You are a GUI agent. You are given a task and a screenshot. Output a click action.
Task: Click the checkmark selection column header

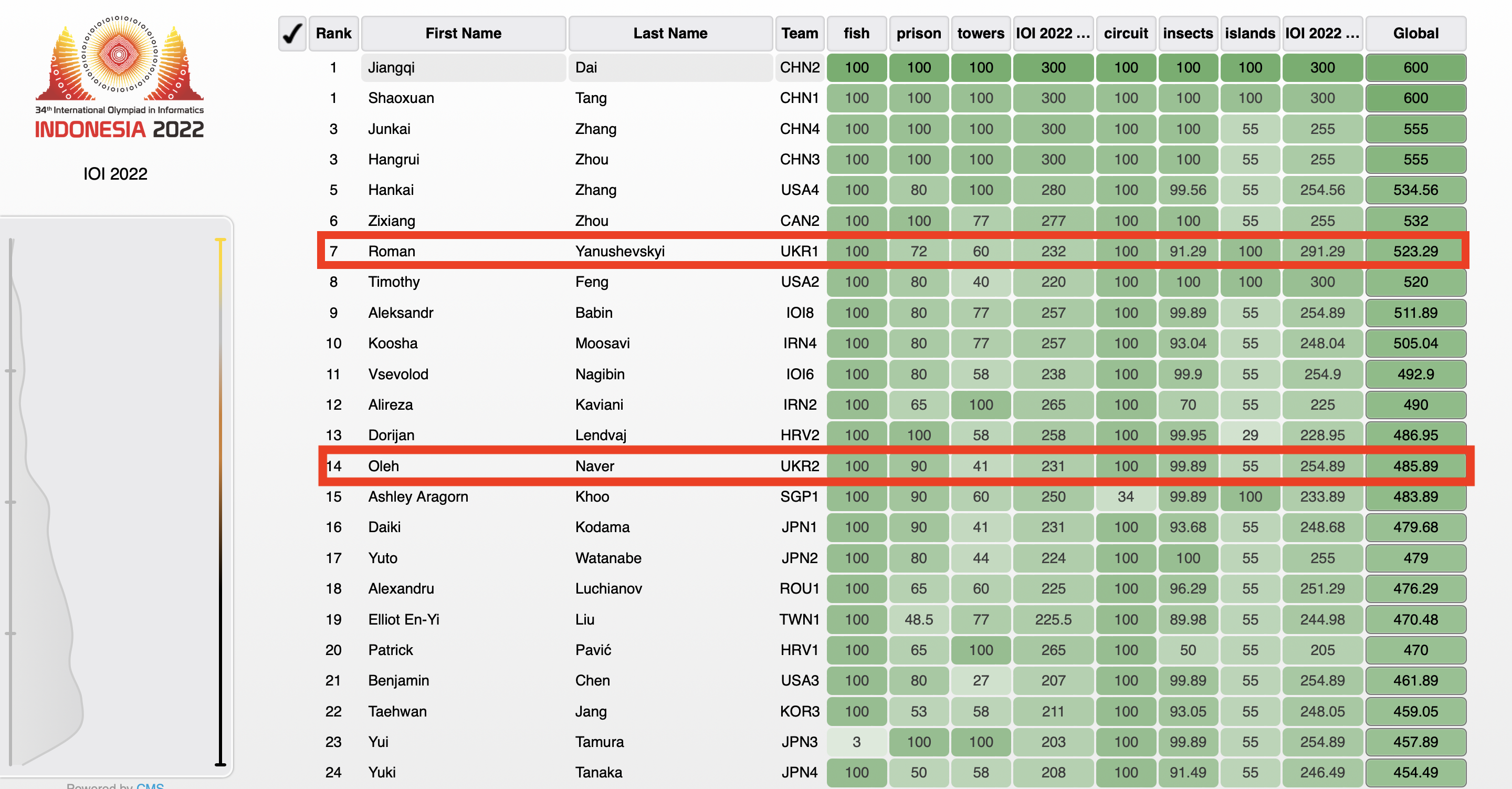click(x=292, y=34)
